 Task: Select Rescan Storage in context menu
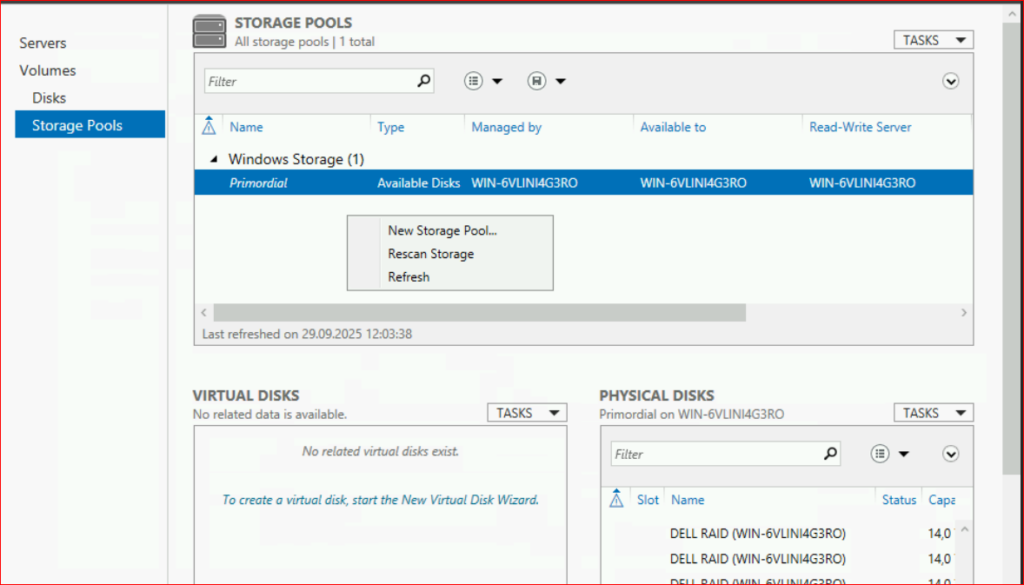click(431, 254)
